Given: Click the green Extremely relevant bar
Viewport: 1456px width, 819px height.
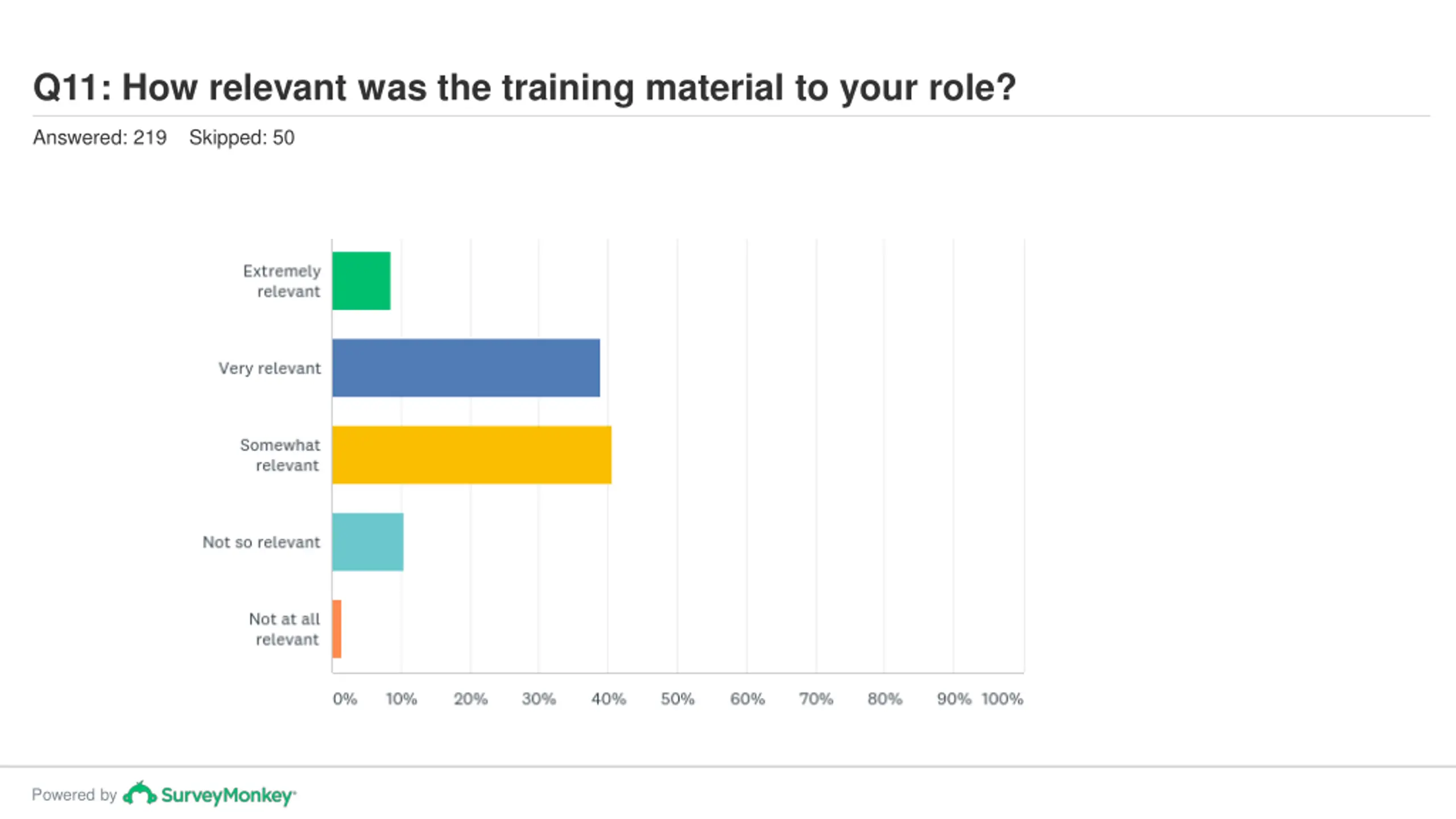Looking at the screenshot, I should click(x=361, y=281).
